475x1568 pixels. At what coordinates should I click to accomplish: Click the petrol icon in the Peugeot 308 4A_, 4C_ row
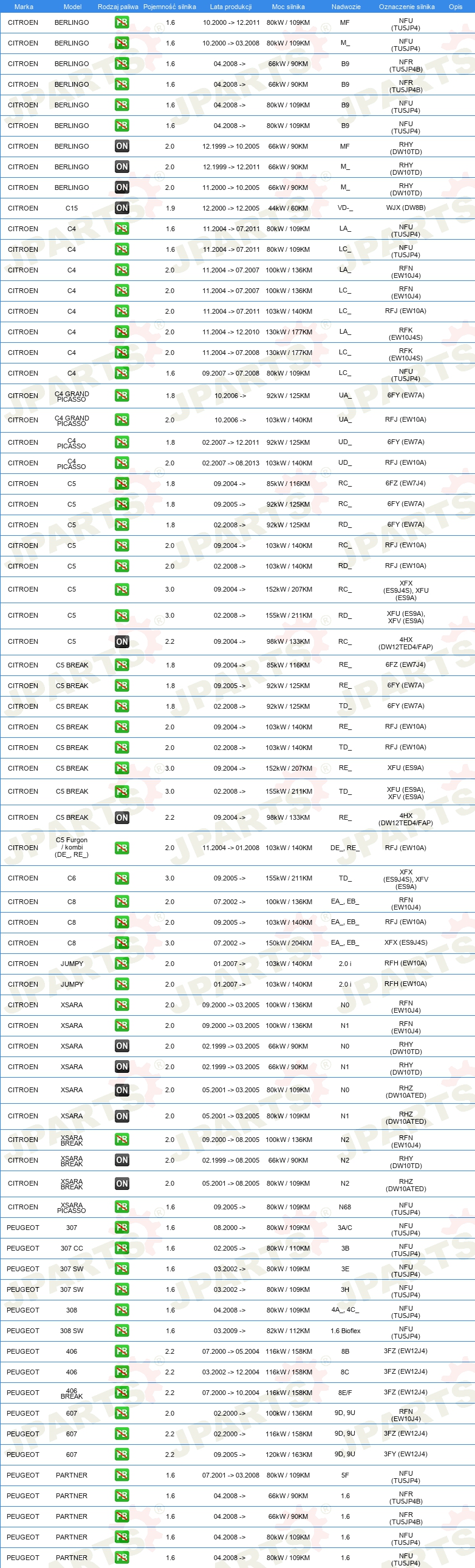point(122,1310)
